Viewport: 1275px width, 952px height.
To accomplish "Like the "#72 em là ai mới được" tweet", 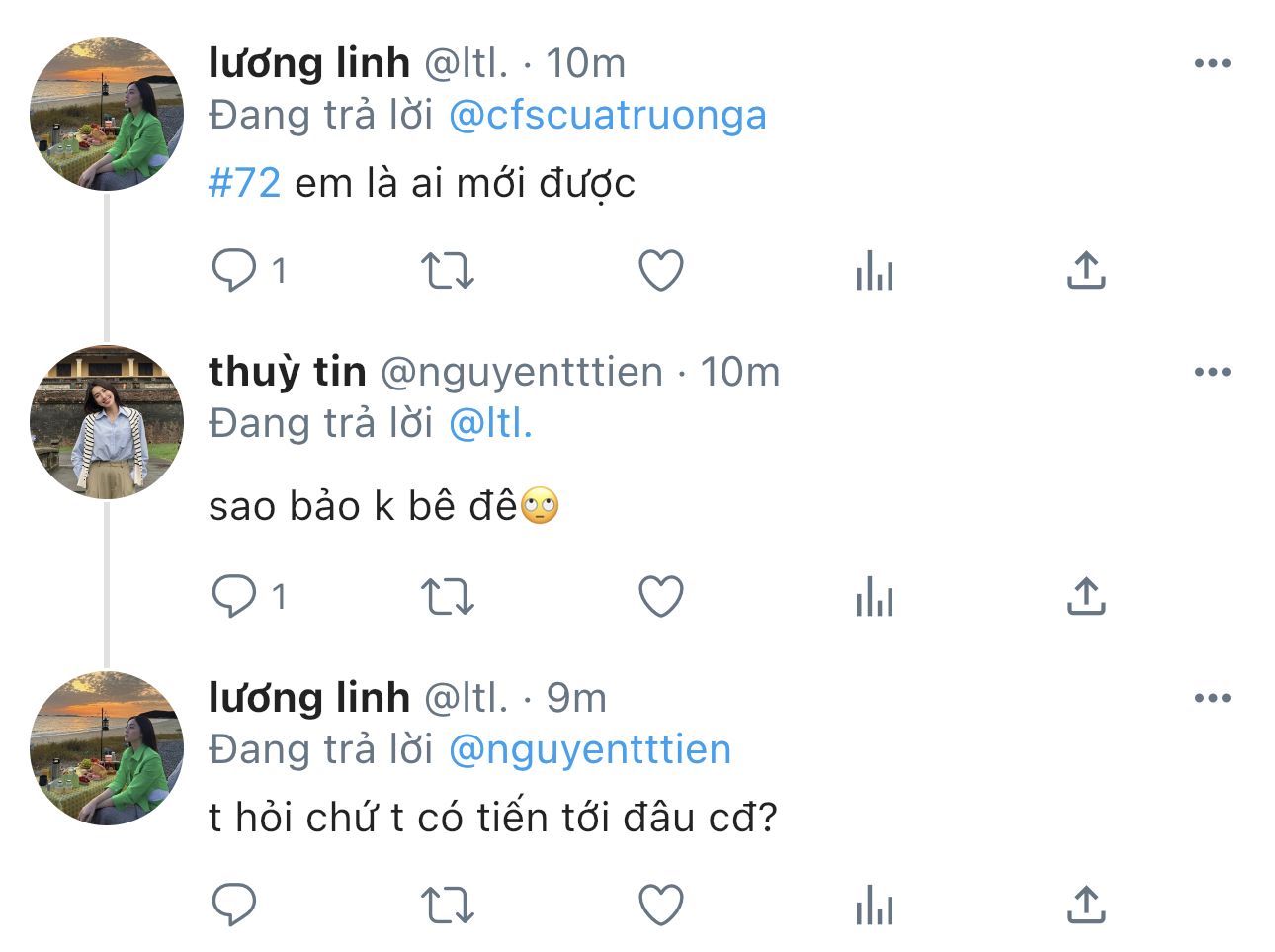I will [x=661, y=270].
